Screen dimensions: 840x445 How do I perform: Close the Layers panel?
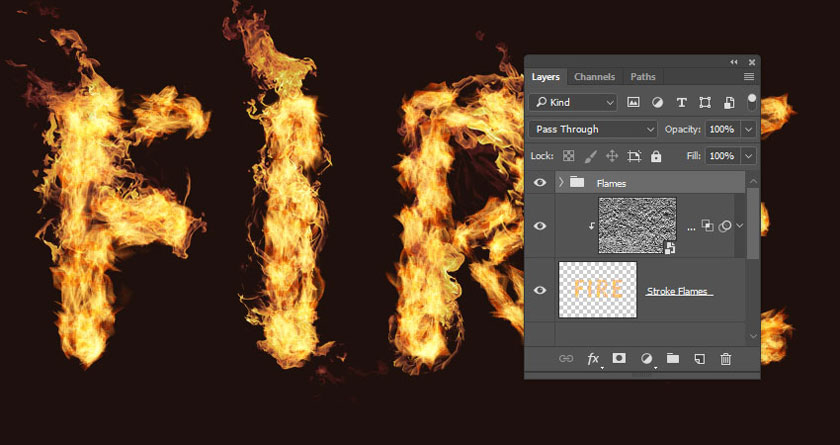[752, 62]
